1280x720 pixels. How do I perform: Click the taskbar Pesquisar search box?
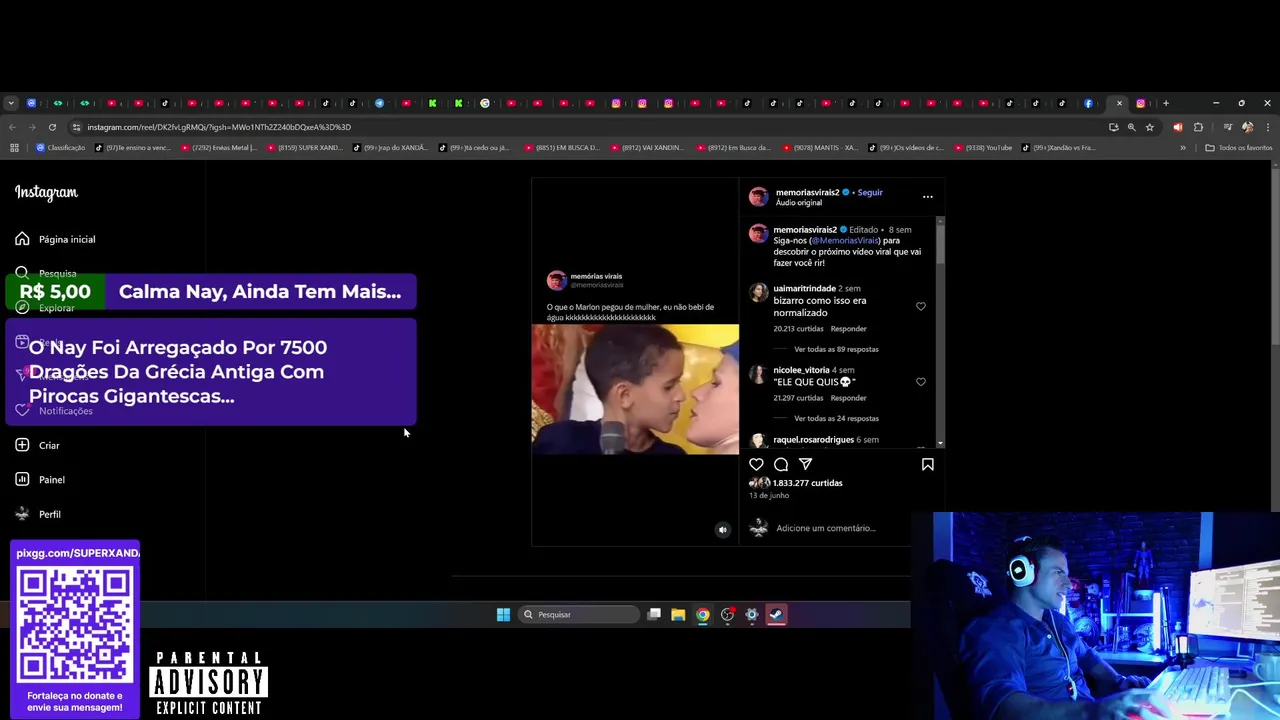point(580,615)
